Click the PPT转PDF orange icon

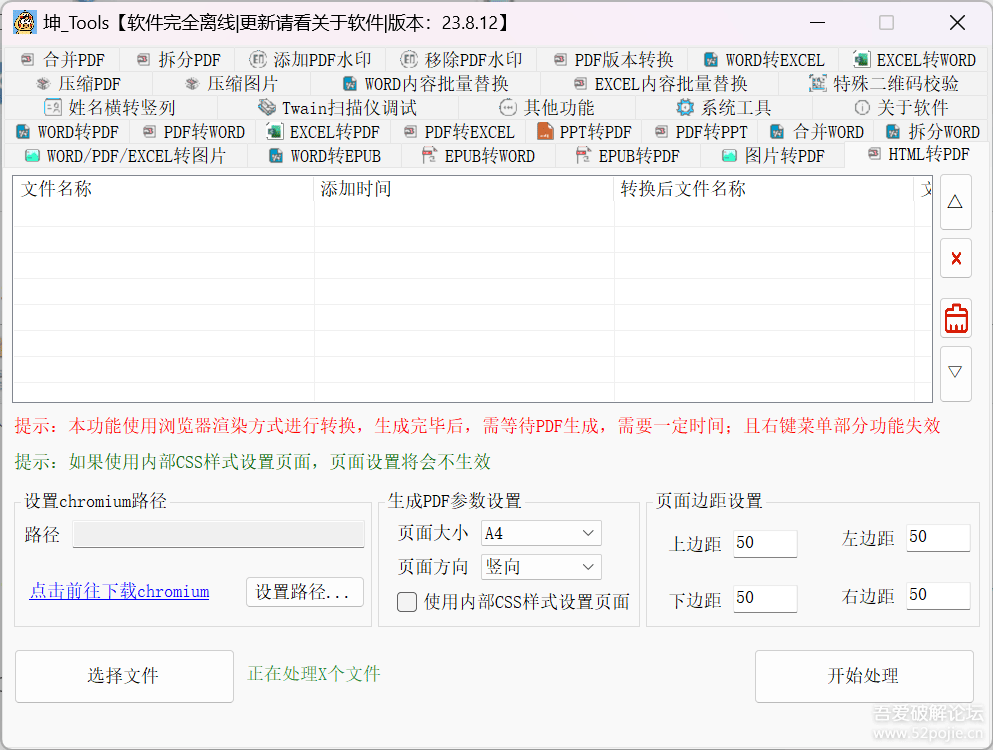[545, 131]
